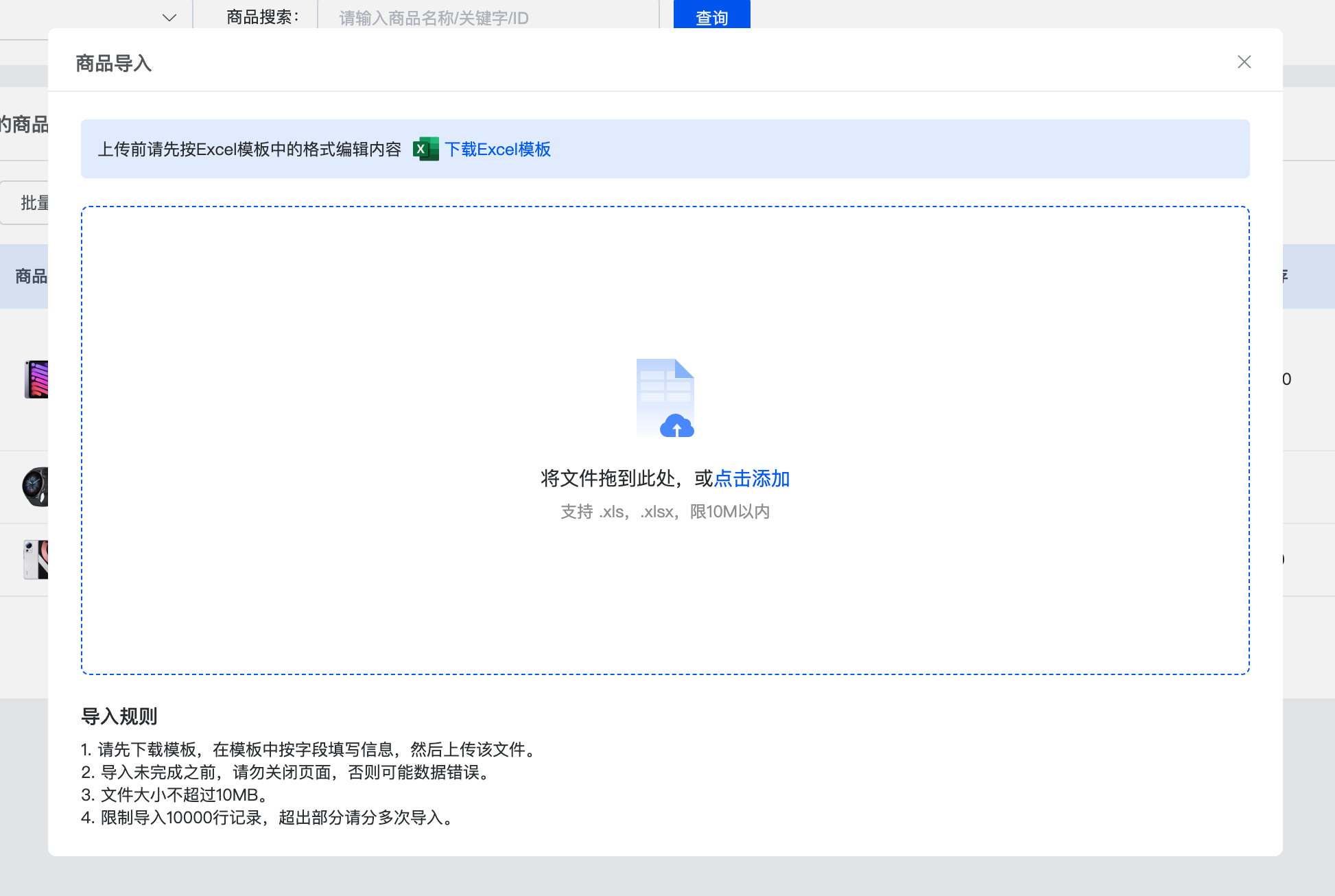Viewport: 1335px width, 896px height.
Task: Click the cloud upload spreadsheet icon
Action: 665,398
